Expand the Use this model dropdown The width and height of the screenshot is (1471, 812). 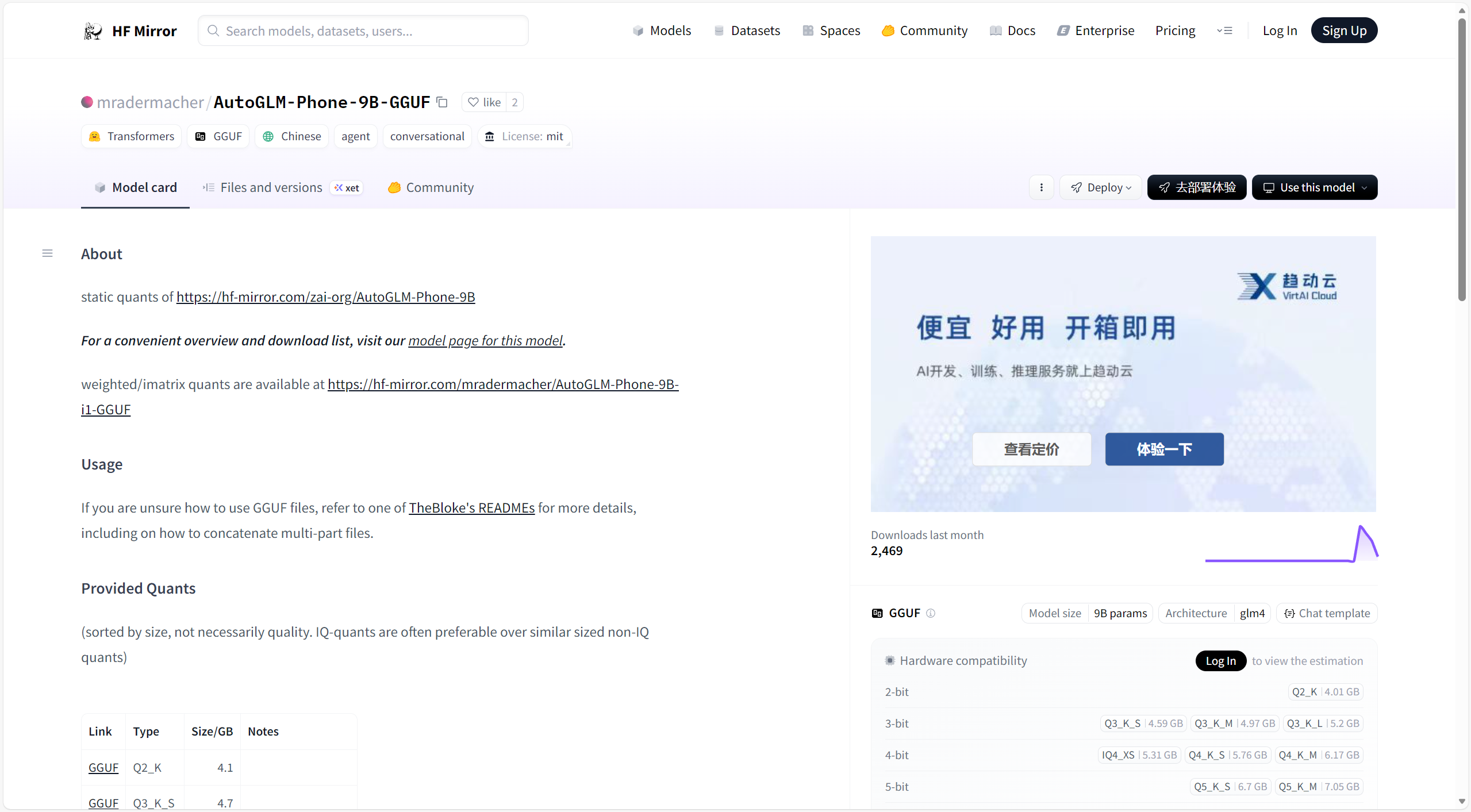[1313, 187]
